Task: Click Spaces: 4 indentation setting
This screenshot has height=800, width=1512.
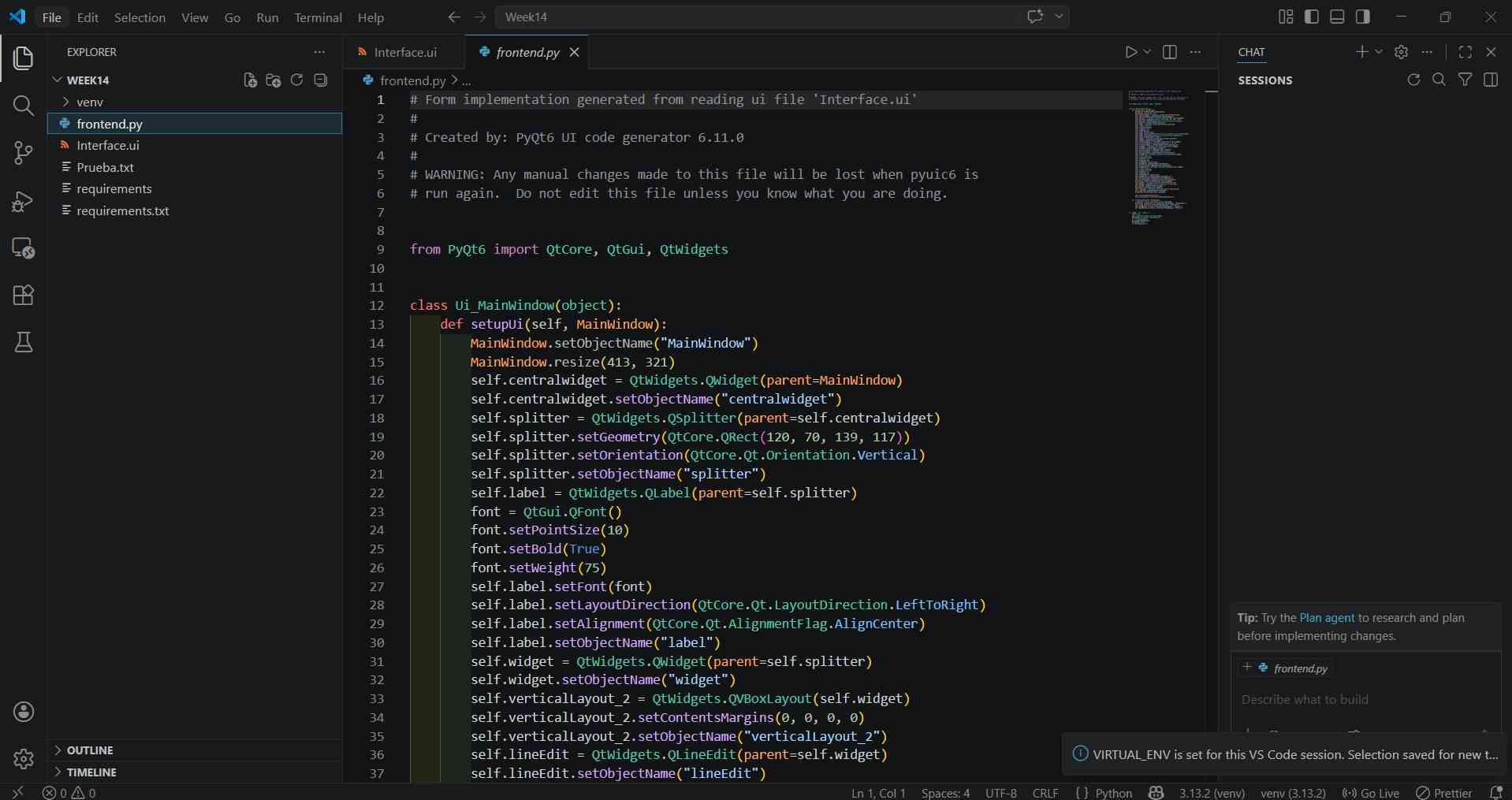Action: pos(945,793)
